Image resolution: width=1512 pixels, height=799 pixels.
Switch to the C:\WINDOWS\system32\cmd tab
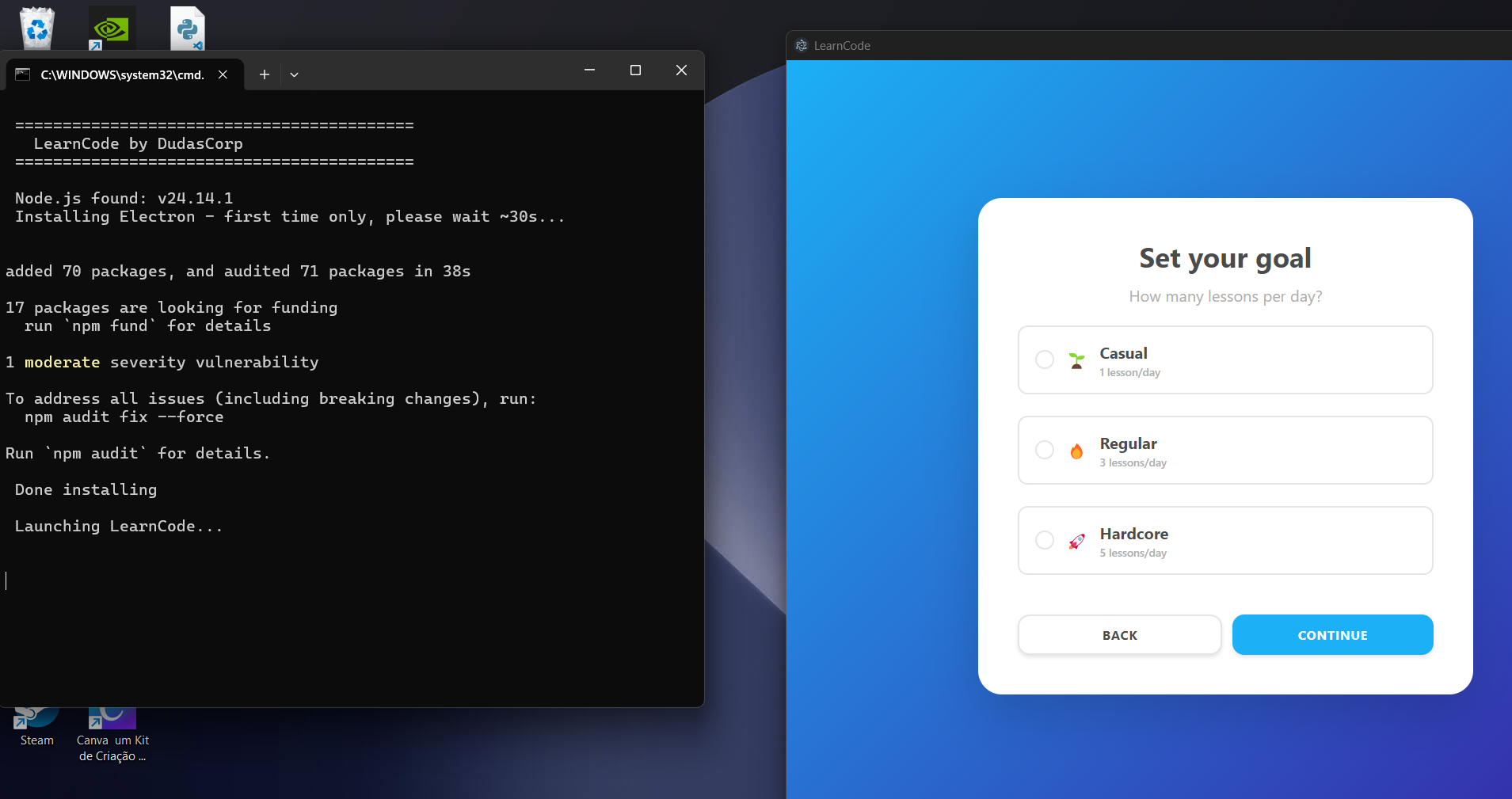[123, 74]
